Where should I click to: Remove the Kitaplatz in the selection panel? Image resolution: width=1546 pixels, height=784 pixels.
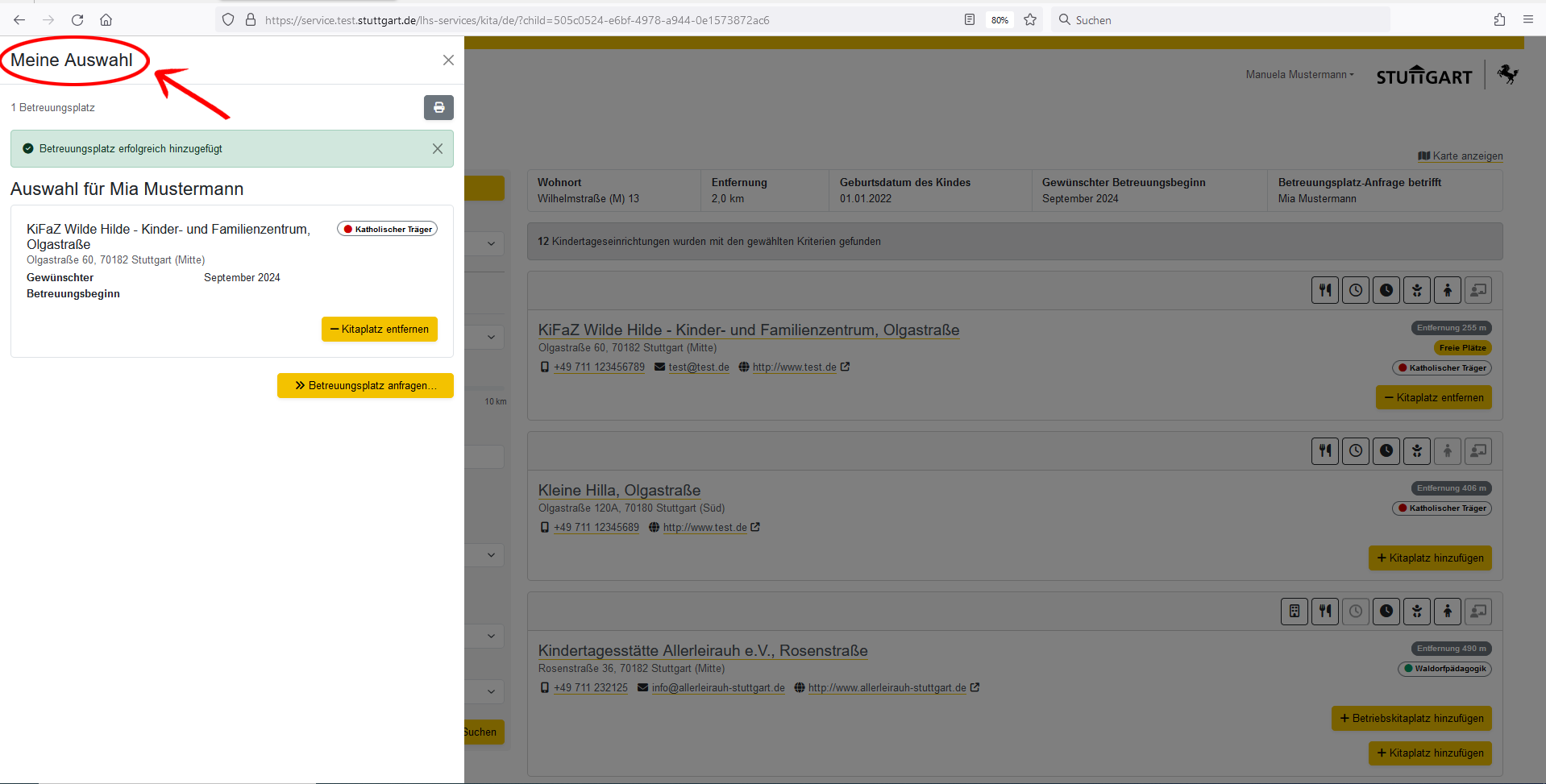tap(380, 329)
